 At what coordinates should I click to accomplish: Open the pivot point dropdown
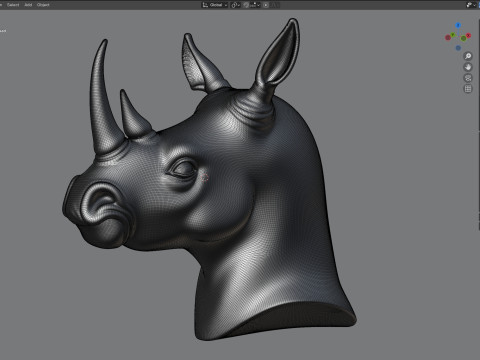(235, 5)
